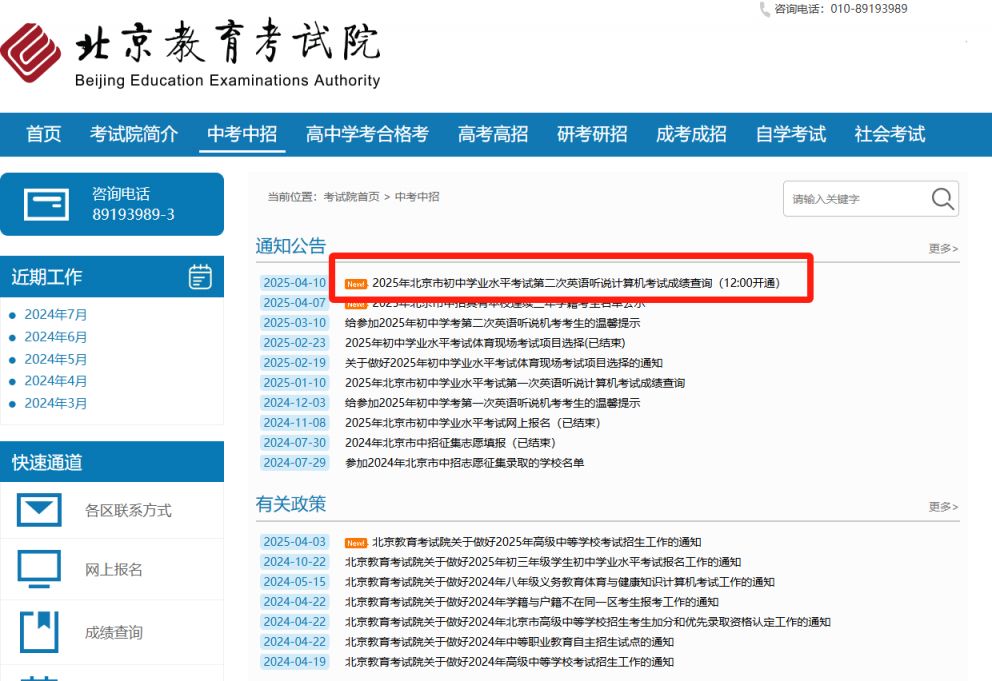Click the 2024-04-19 date tag
992x681 pixels.
click(295, 662)
